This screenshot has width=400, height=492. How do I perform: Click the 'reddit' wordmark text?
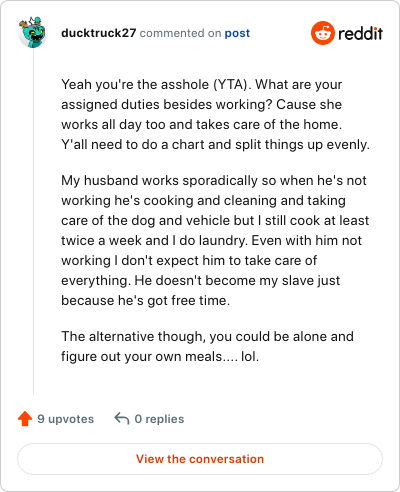click(360, 33)
